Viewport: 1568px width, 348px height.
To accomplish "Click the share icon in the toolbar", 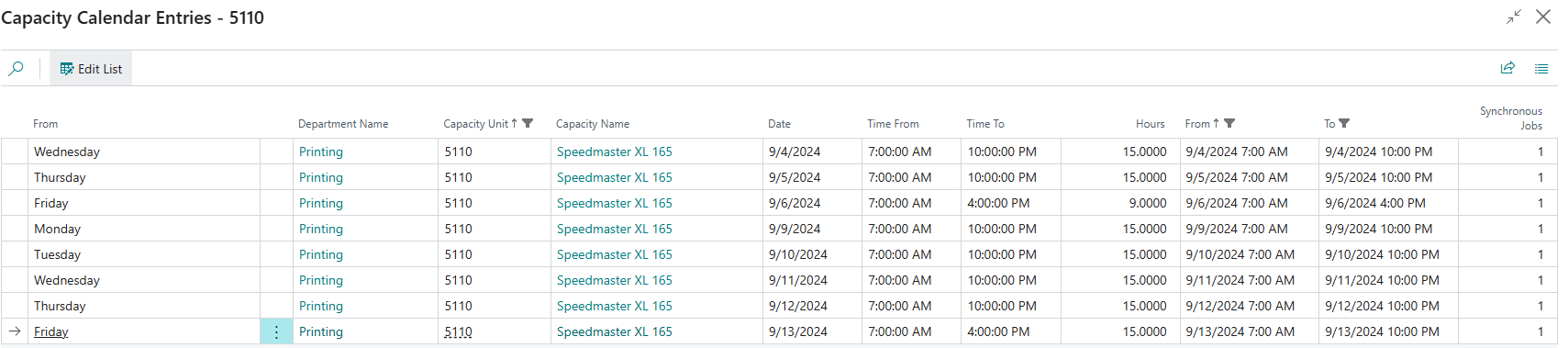I will point(1507,68).
